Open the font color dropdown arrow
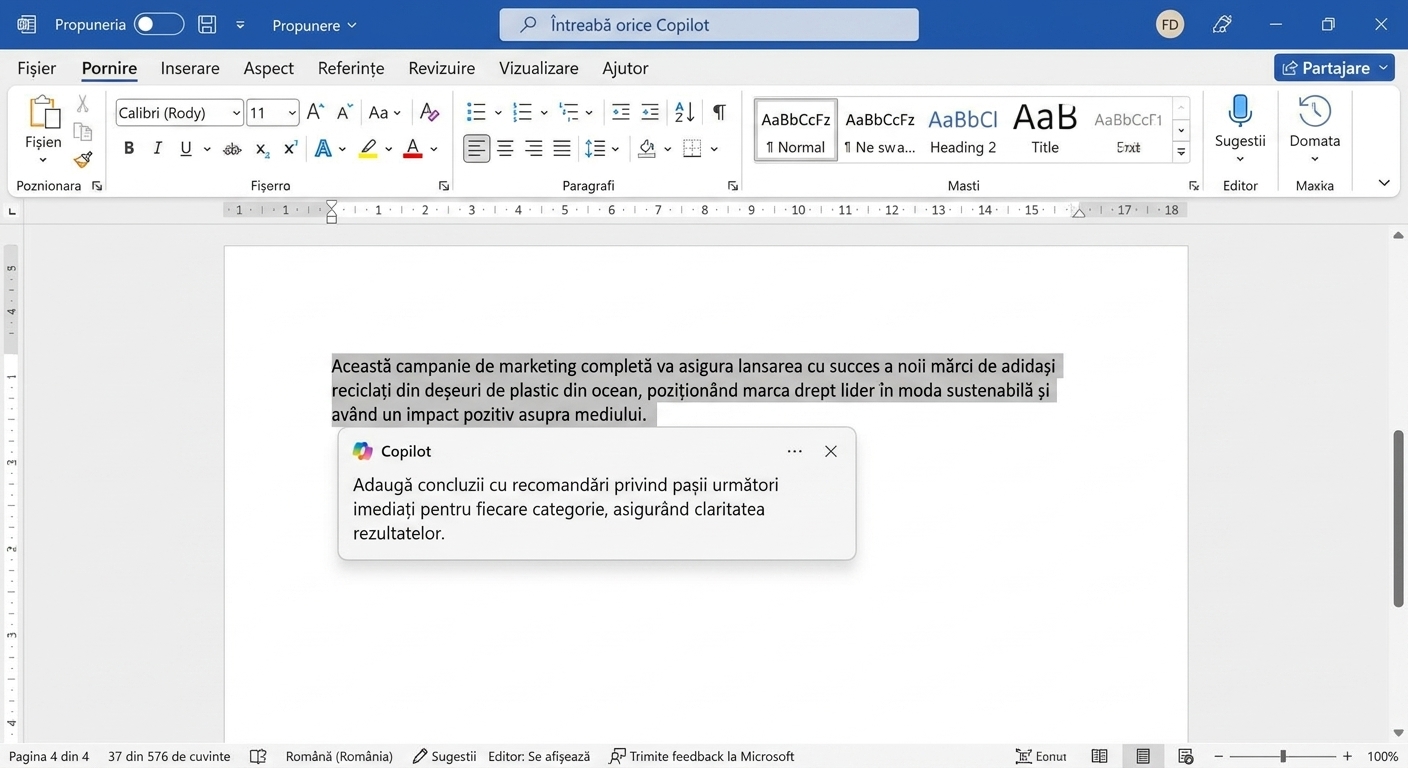 point(434,150)
